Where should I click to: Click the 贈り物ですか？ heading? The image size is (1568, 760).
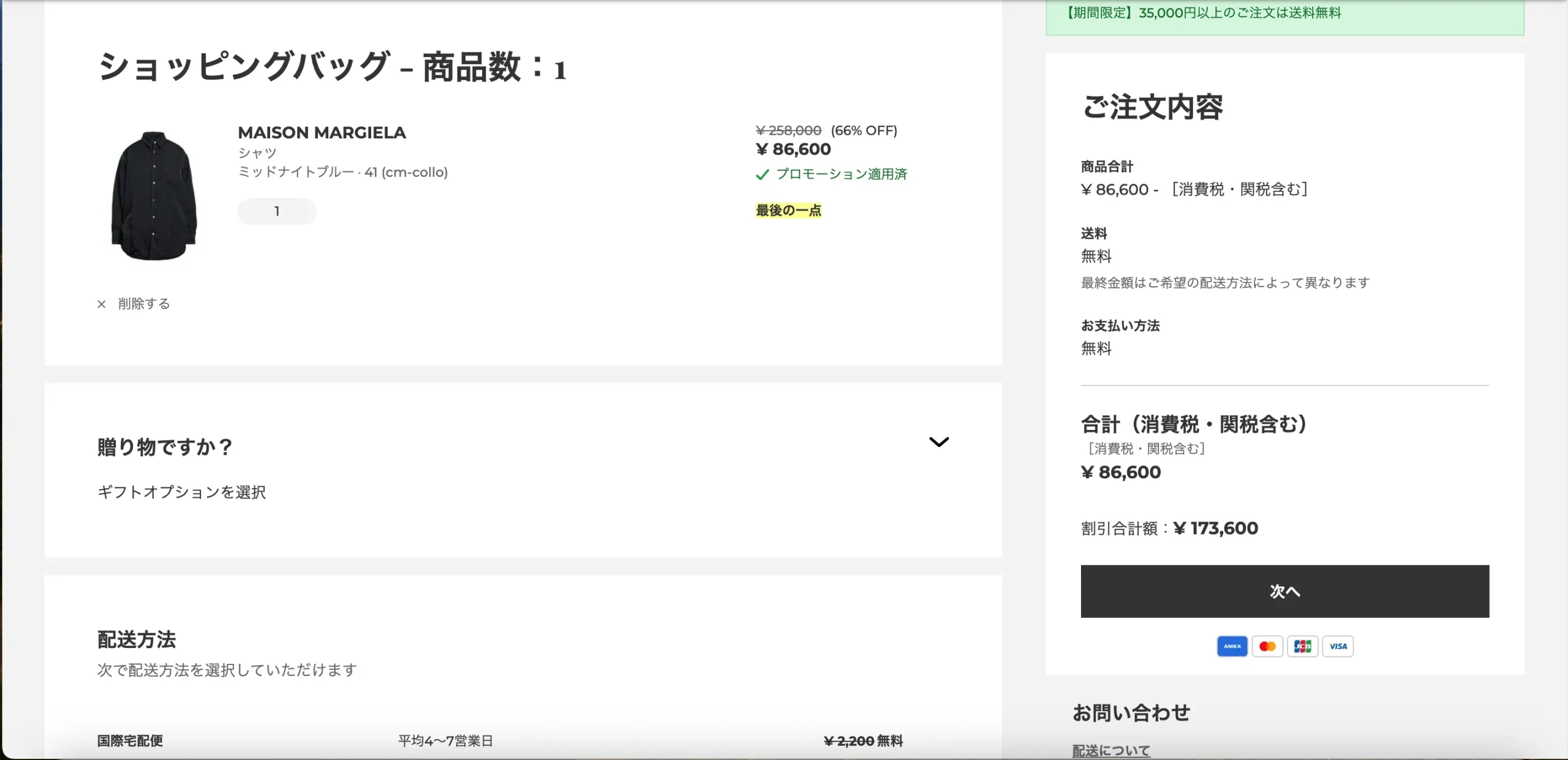tap(165, 447)
